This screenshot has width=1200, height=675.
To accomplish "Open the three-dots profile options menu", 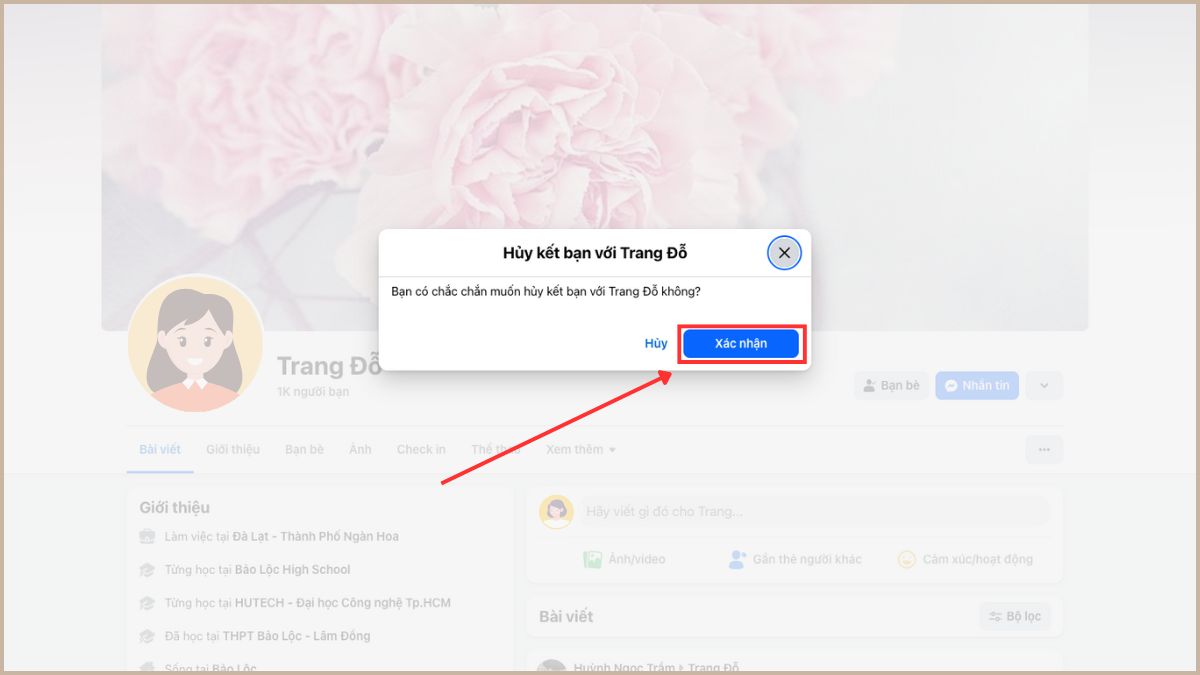I will tap(1044, 450).
